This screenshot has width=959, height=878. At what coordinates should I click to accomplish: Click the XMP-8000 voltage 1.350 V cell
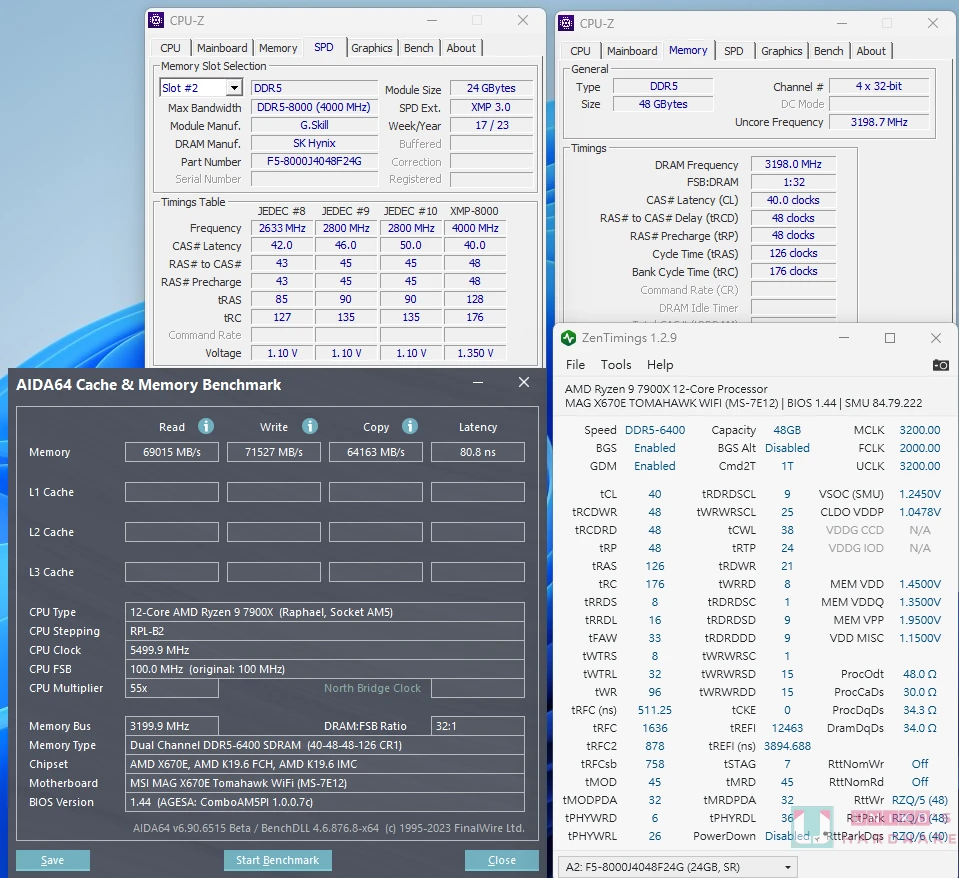point(475,353)
